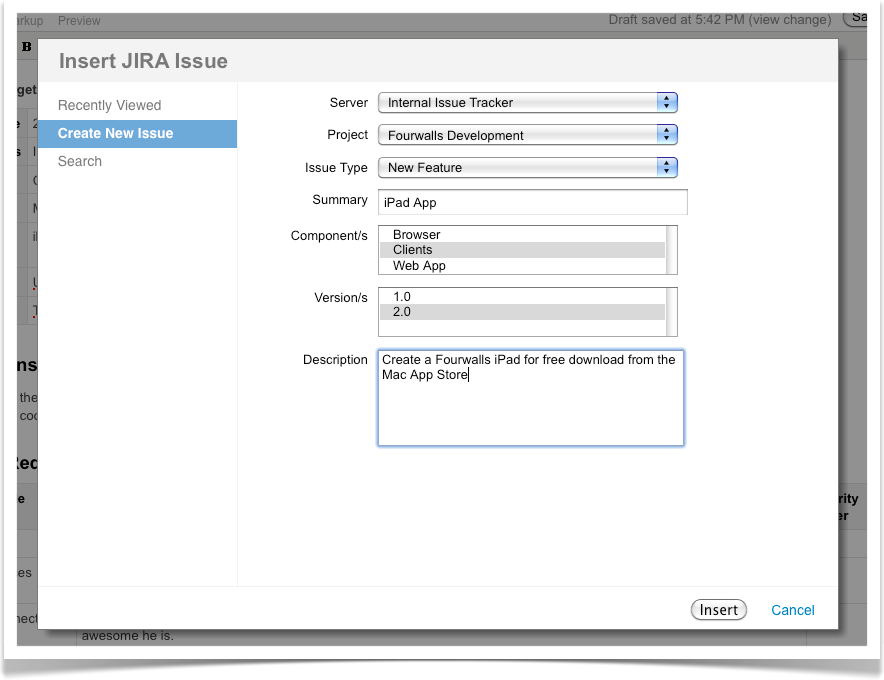Image resolution: width=884 pixels, height=680 pixels.
Task: Select the Create New Issue tab
Action: (x=138, y=134)
